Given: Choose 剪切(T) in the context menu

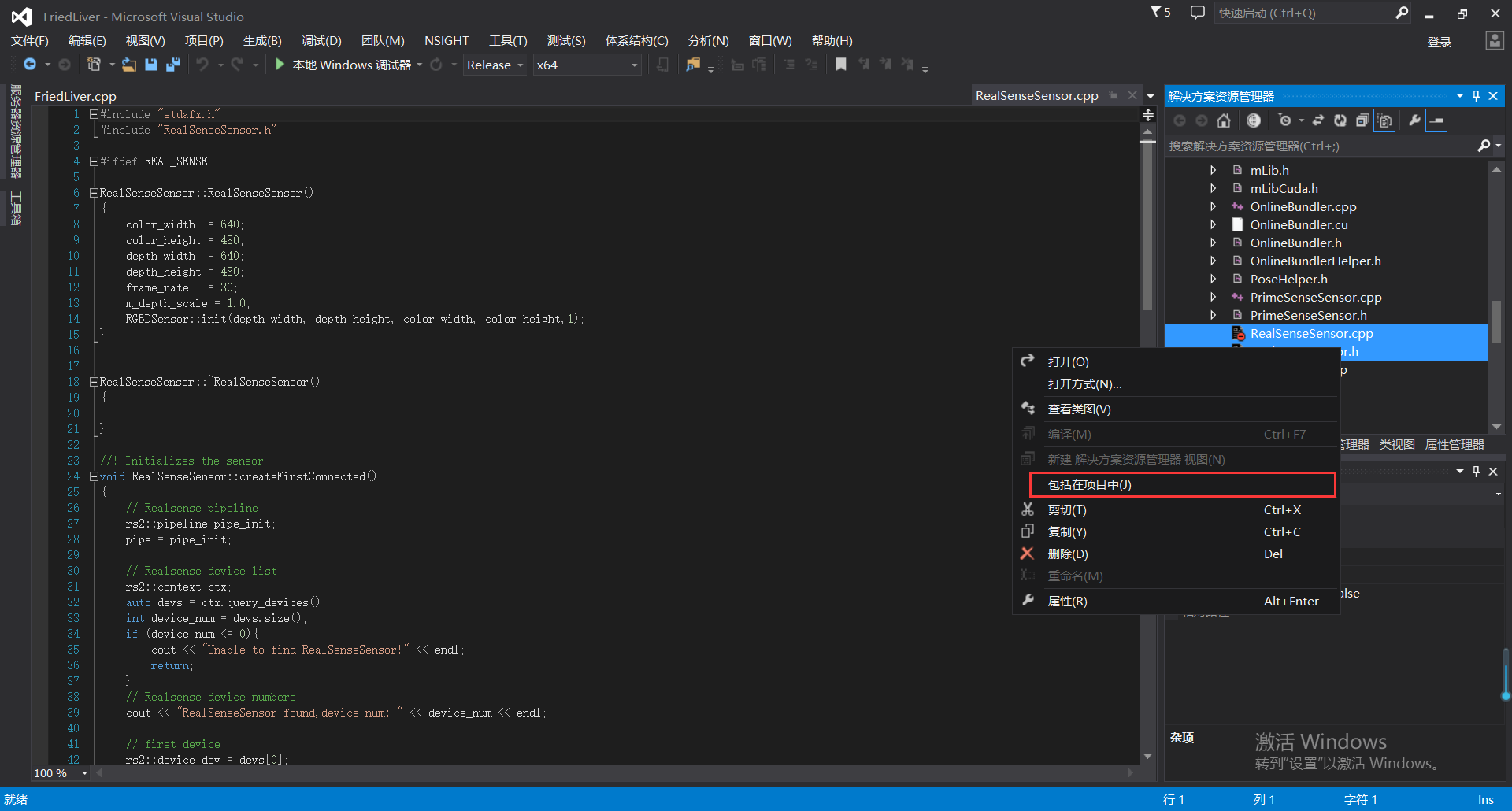Looking at the screenshot, I should pos(1176,509).
